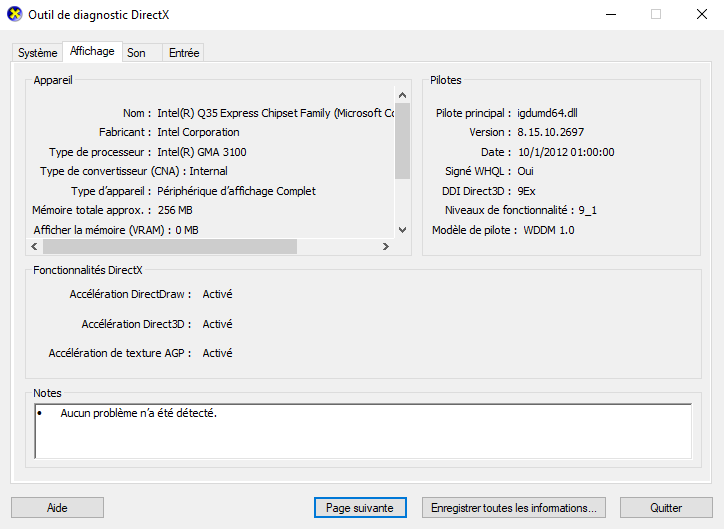Image resolution: width=724 pixels, height=529 pixels.
Task: Click the Internal converter type value
Action: [208, 171]
